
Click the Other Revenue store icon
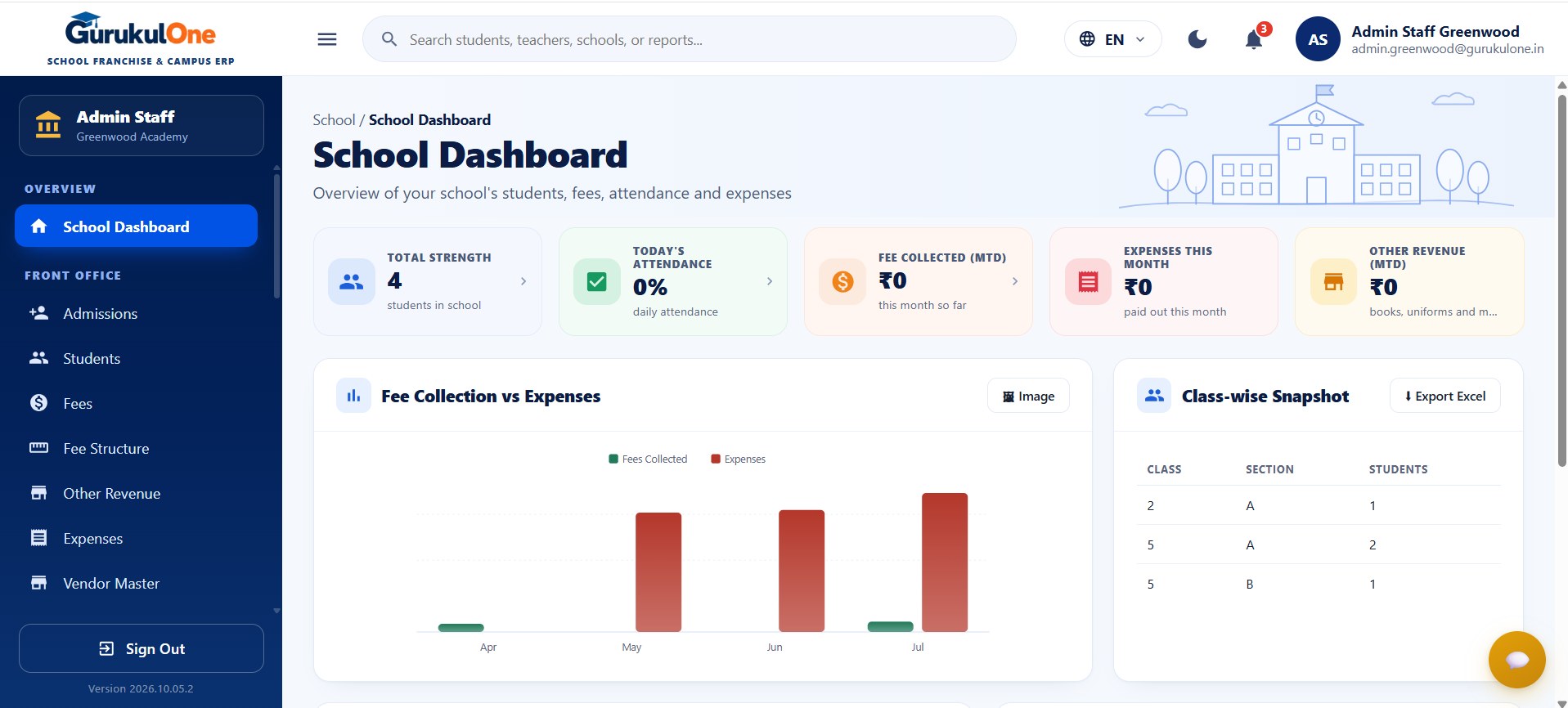1333,281
